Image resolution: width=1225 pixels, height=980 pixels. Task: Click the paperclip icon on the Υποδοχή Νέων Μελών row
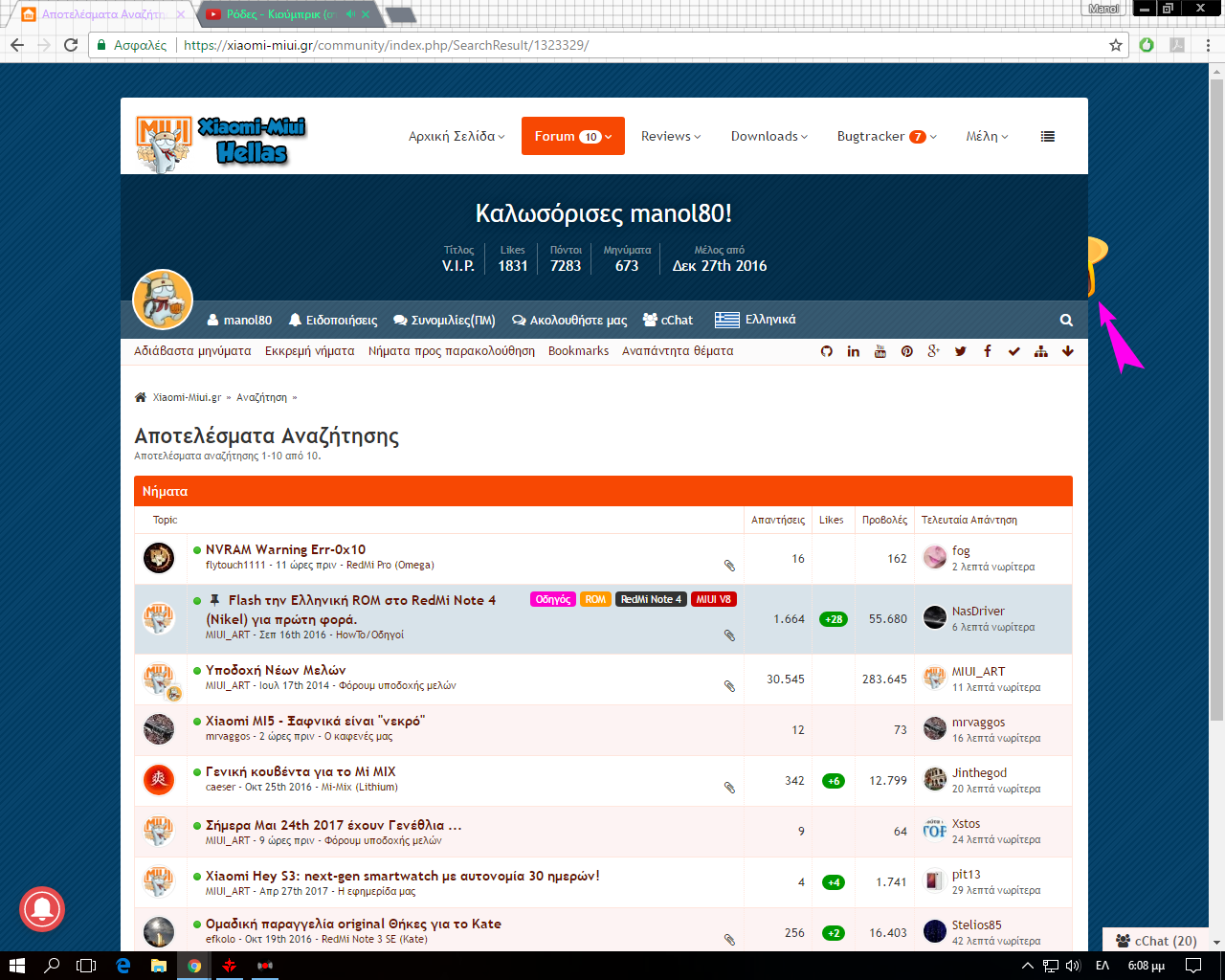(x=729, y=686)
